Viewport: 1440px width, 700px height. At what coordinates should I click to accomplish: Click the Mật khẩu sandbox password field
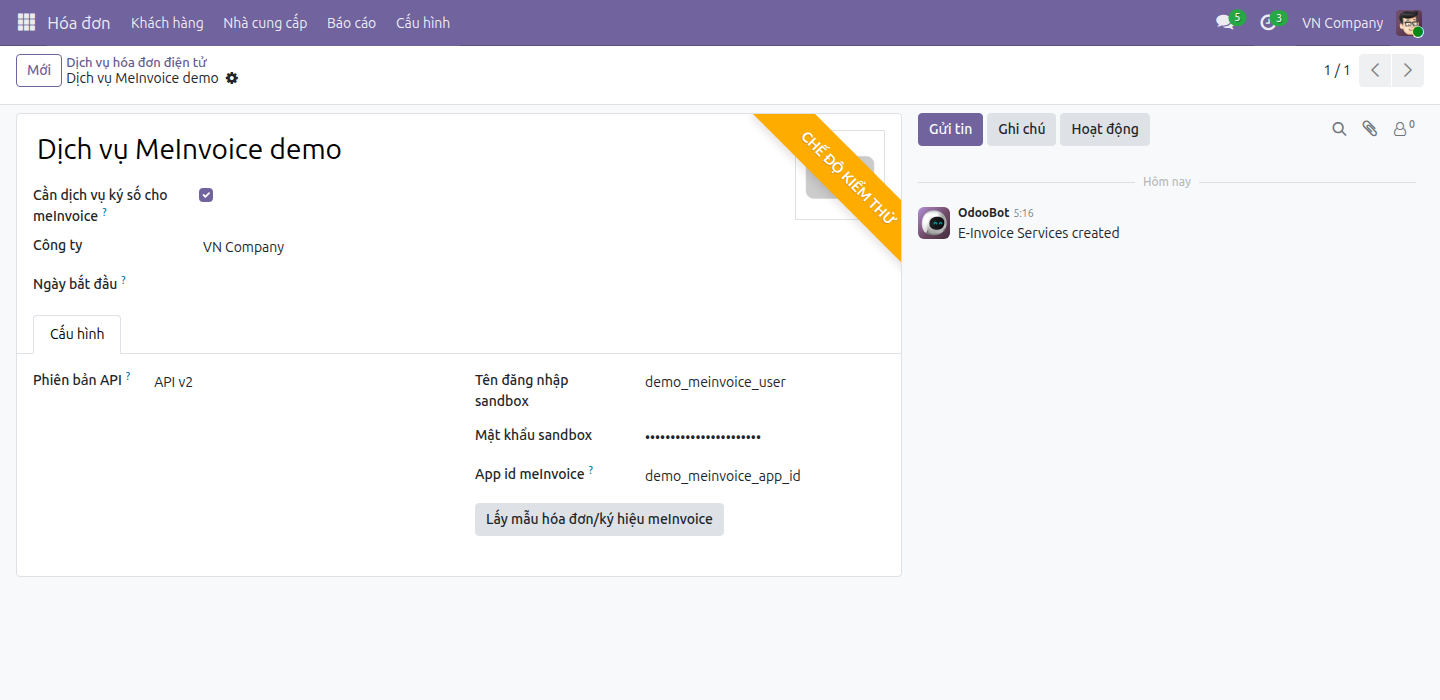click(765, 435)
